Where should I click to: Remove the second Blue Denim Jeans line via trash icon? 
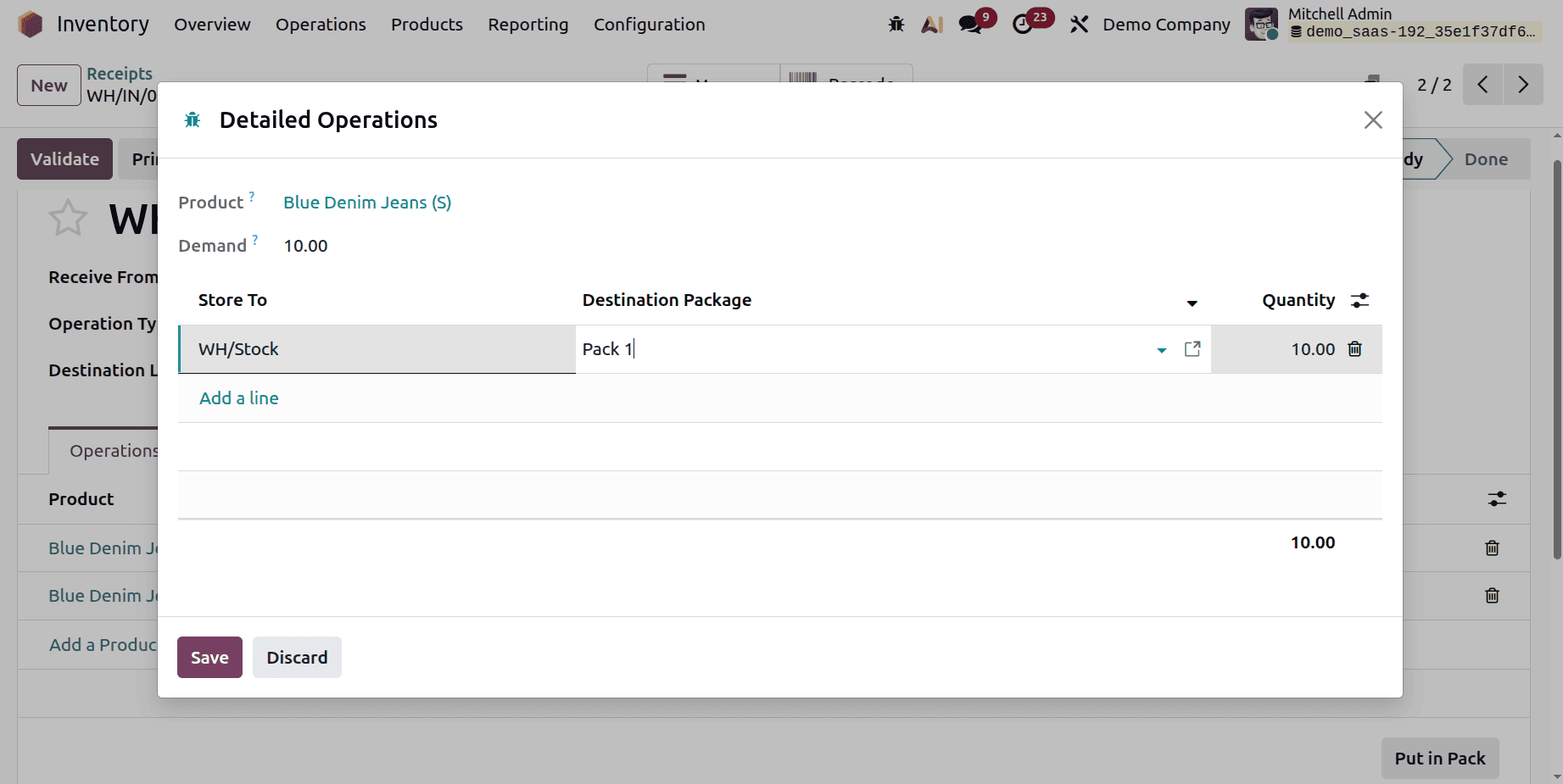click(x=1492, y=596)
